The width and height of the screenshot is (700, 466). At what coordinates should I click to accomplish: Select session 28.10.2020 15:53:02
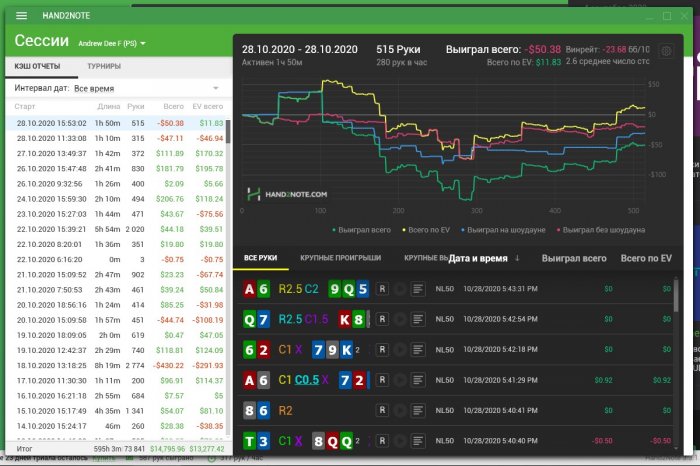coord(118,123)
